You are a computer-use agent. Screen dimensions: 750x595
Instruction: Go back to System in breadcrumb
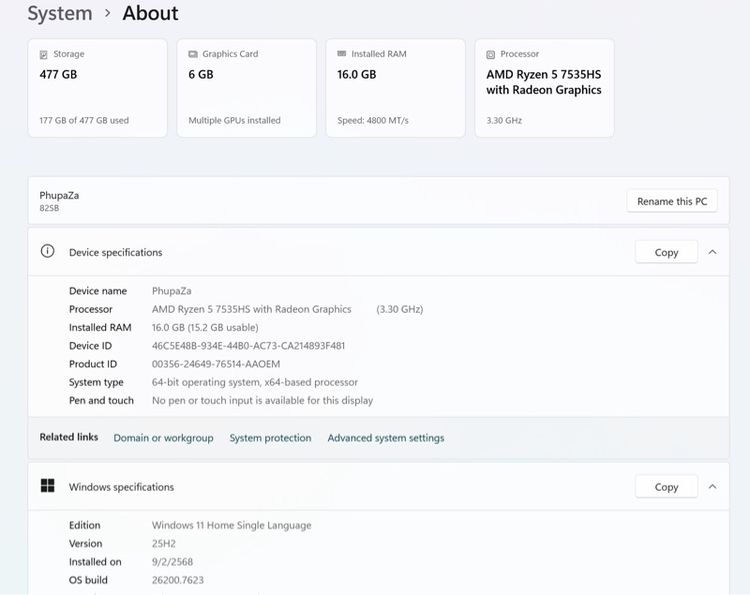coord(59,14)
